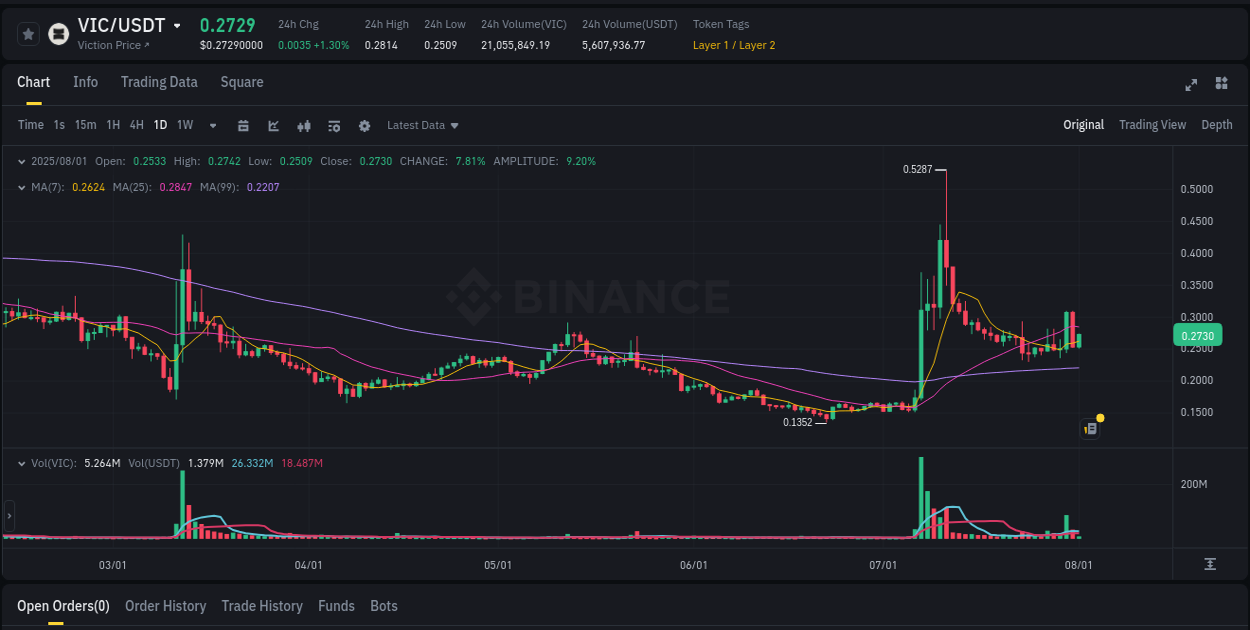Select the 1D timeframe
Viewport: 1250px width, 630px height.
coord(160,125)
